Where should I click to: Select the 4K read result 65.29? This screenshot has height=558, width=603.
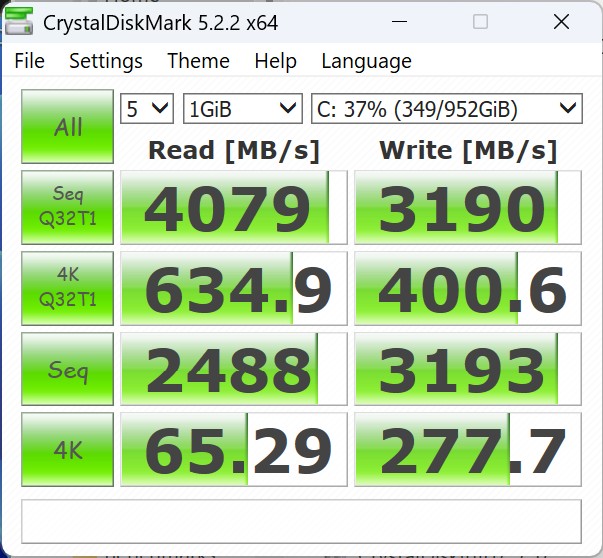[x=234, y=450]
